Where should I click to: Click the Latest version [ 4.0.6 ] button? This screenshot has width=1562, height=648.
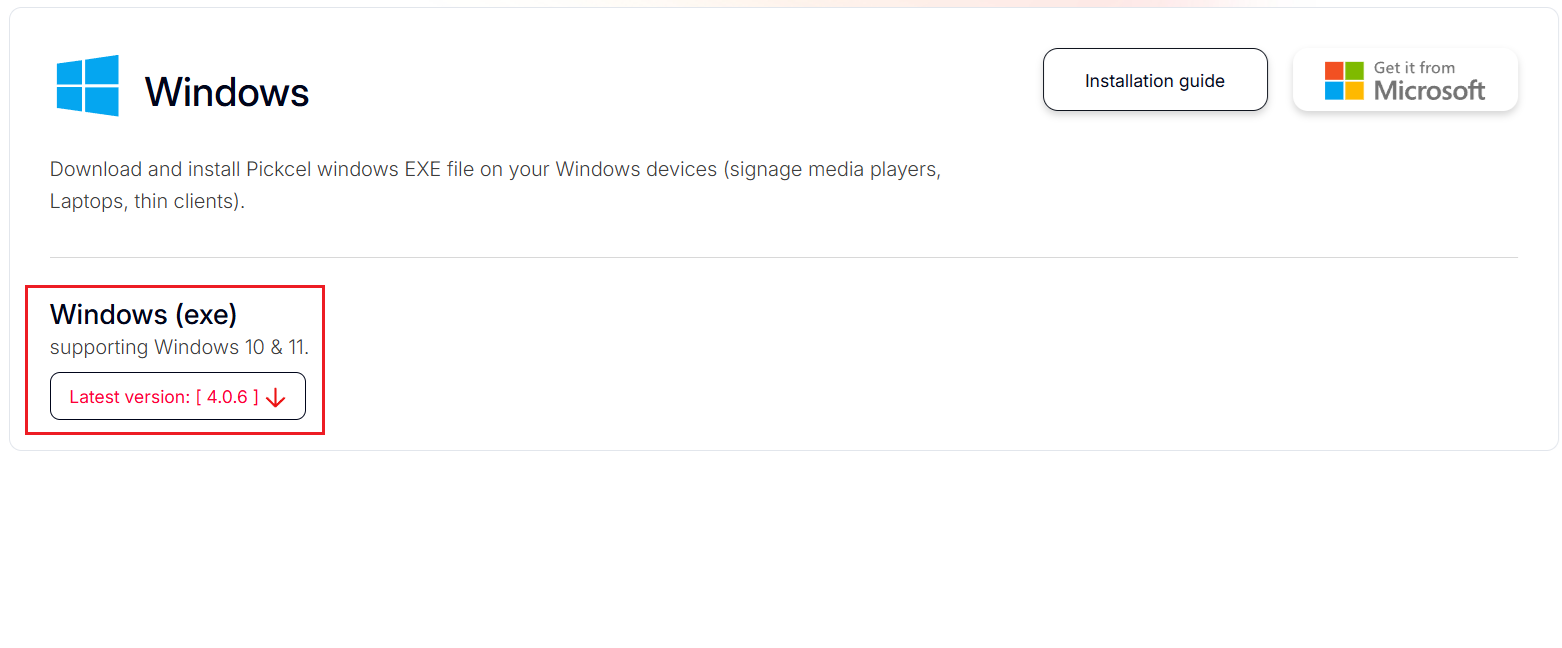coord(177,396)
